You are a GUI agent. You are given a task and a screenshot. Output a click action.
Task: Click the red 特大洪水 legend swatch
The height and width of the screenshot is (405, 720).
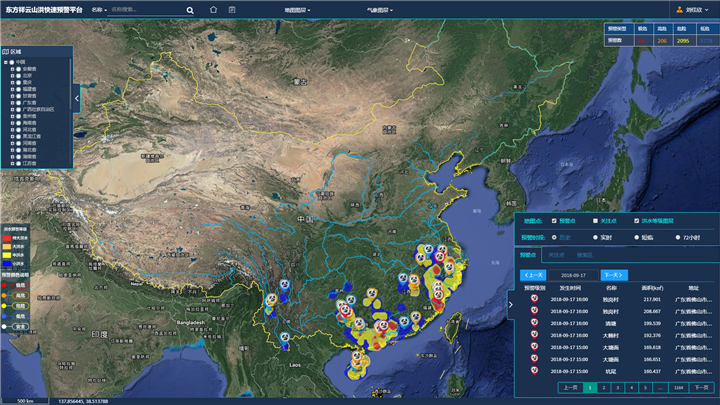pos(7,239)
